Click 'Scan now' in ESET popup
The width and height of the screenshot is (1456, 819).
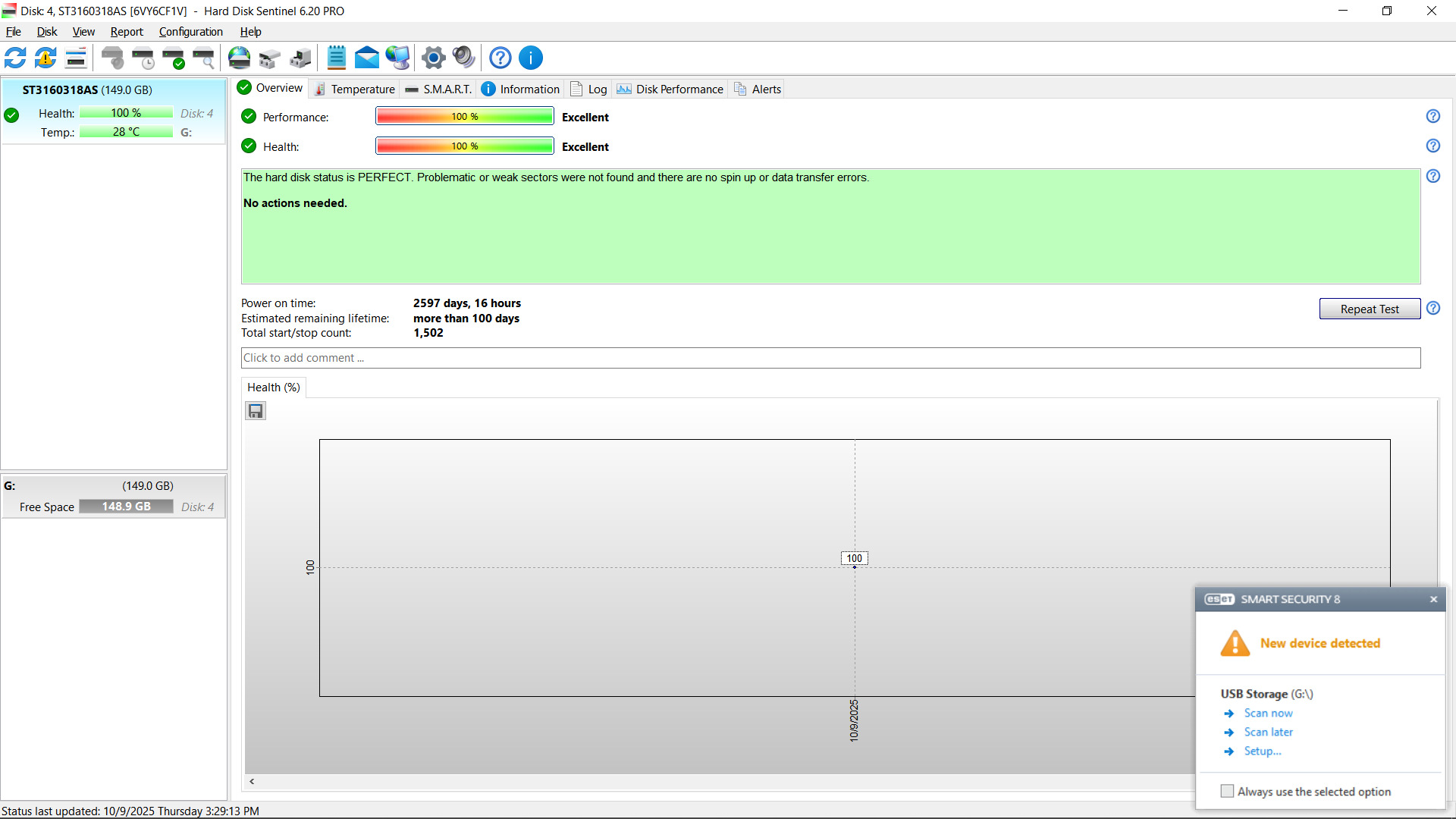pos(1268,713)
